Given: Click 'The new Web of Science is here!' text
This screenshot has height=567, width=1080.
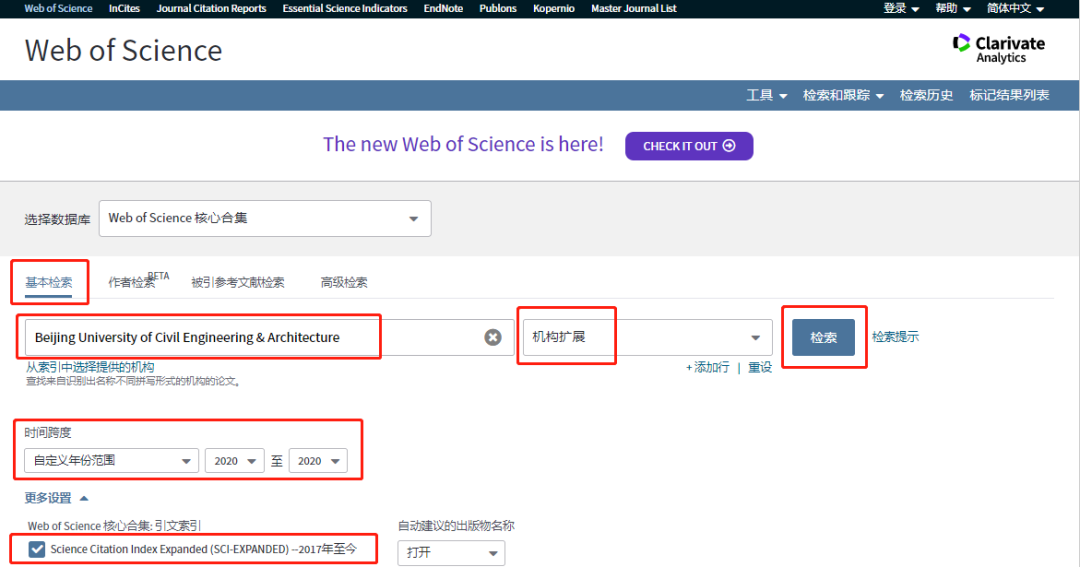Looking at the screenshot, I should pyautogui.click(x=463, y=144).
